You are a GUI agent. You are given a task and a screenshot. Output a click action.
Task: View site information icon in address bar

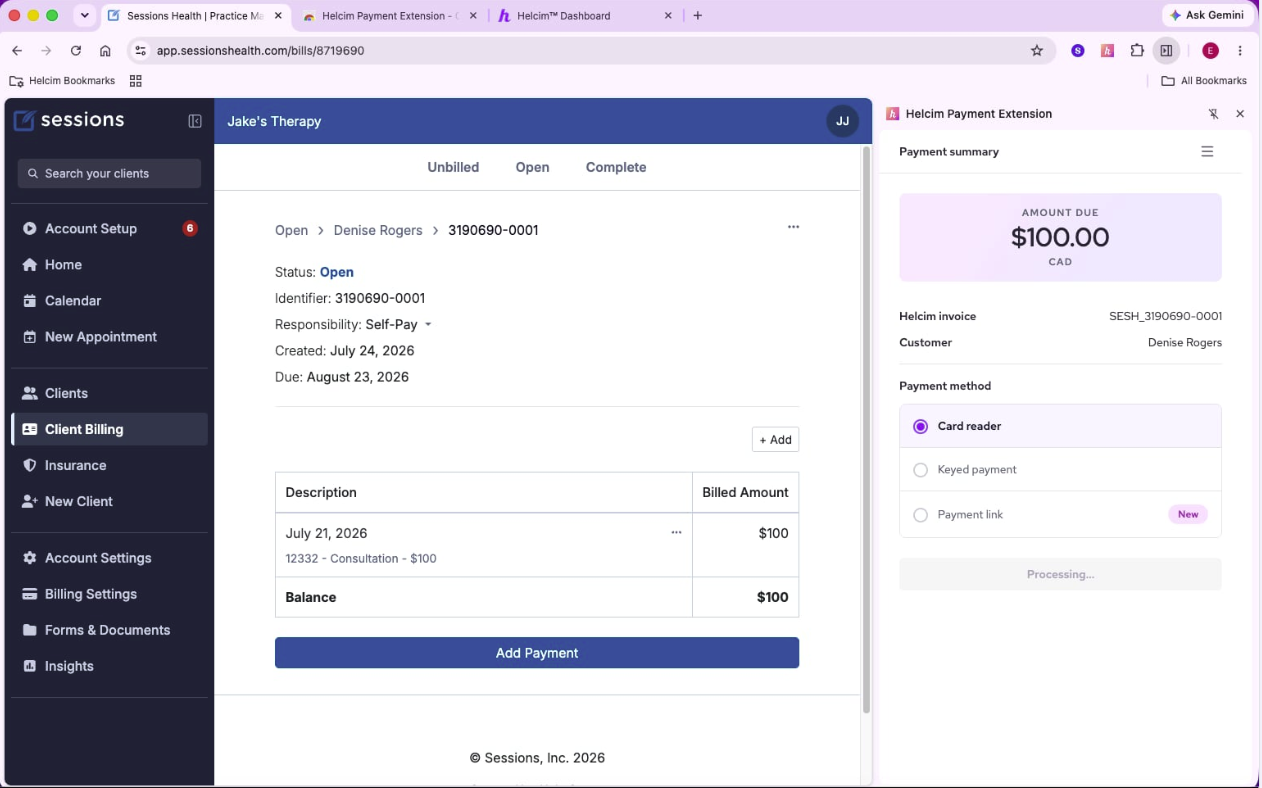(140, 51)
